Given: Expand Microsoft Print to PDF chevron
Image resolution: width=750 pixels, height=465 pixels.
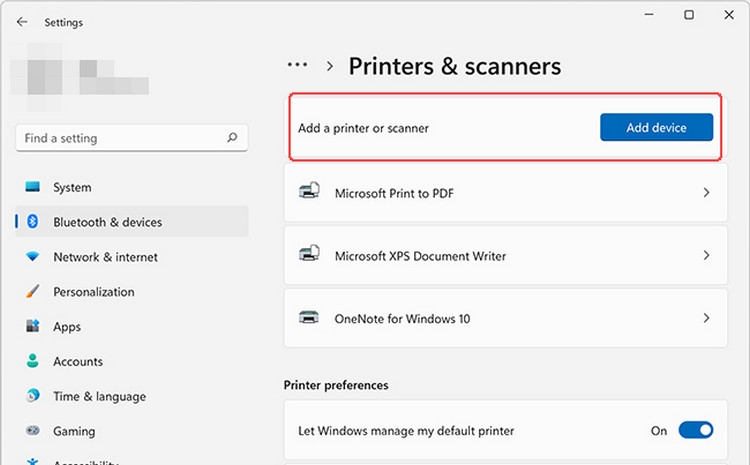Looking at the screenshot, I should tap(706, 193).
